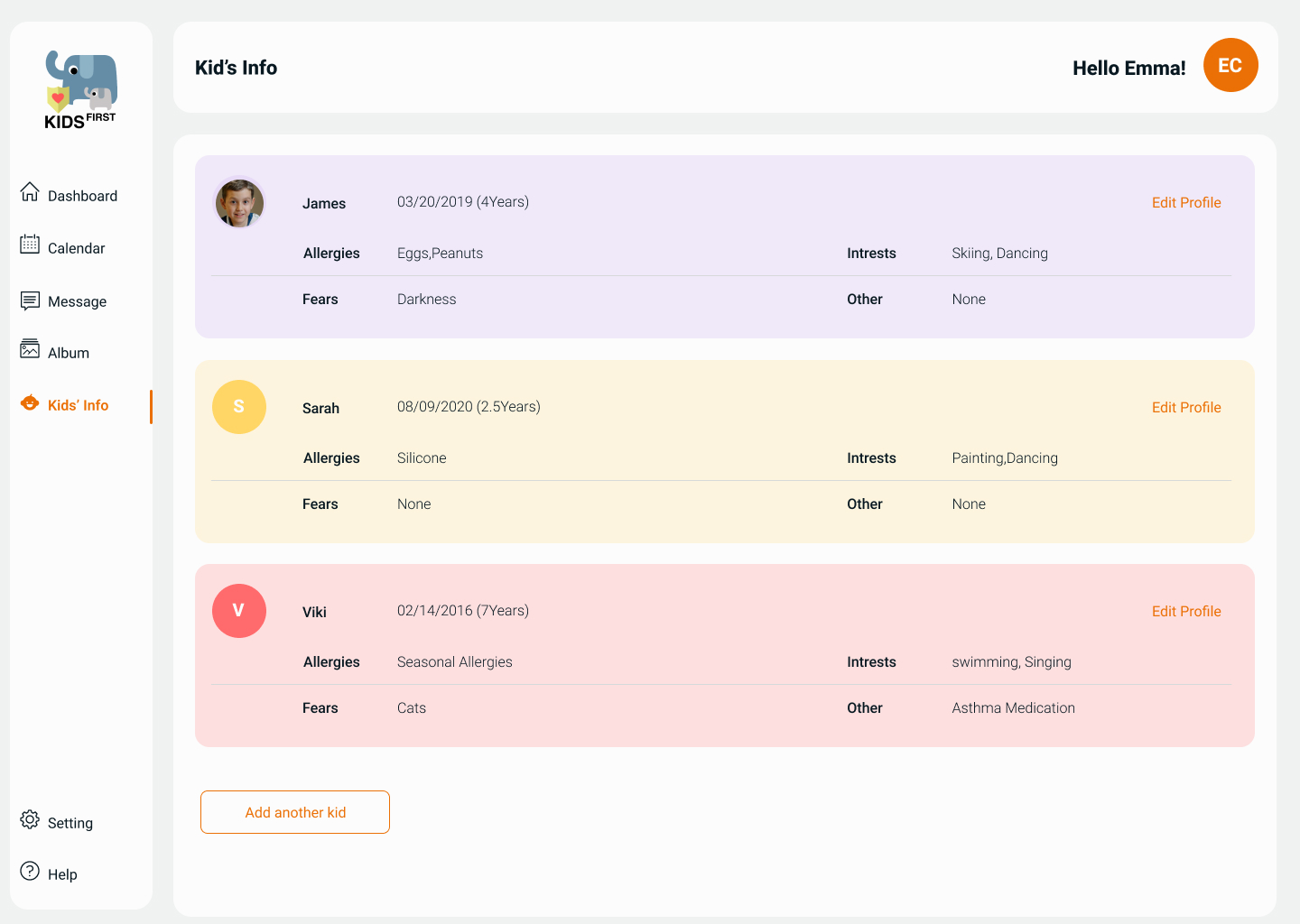Click the Help question mark icon
The image size is (1300, 924).
pos(30,871)
